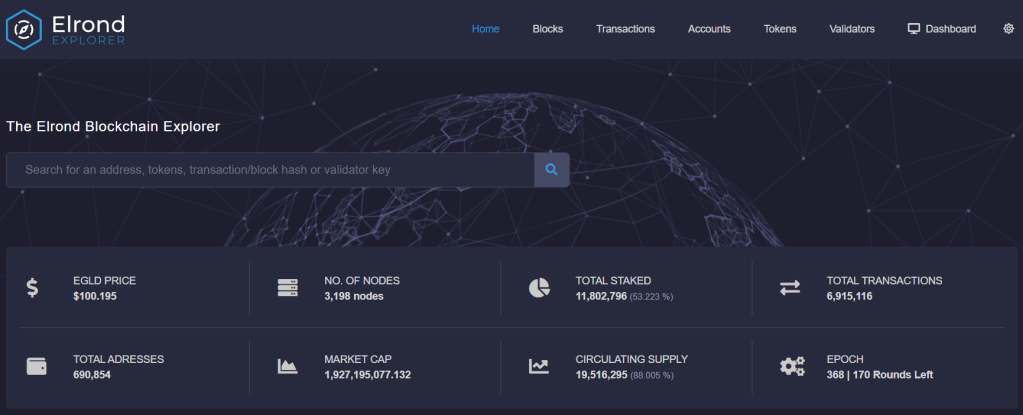Click the arrows Total Transactions icon

coord(790,288)
